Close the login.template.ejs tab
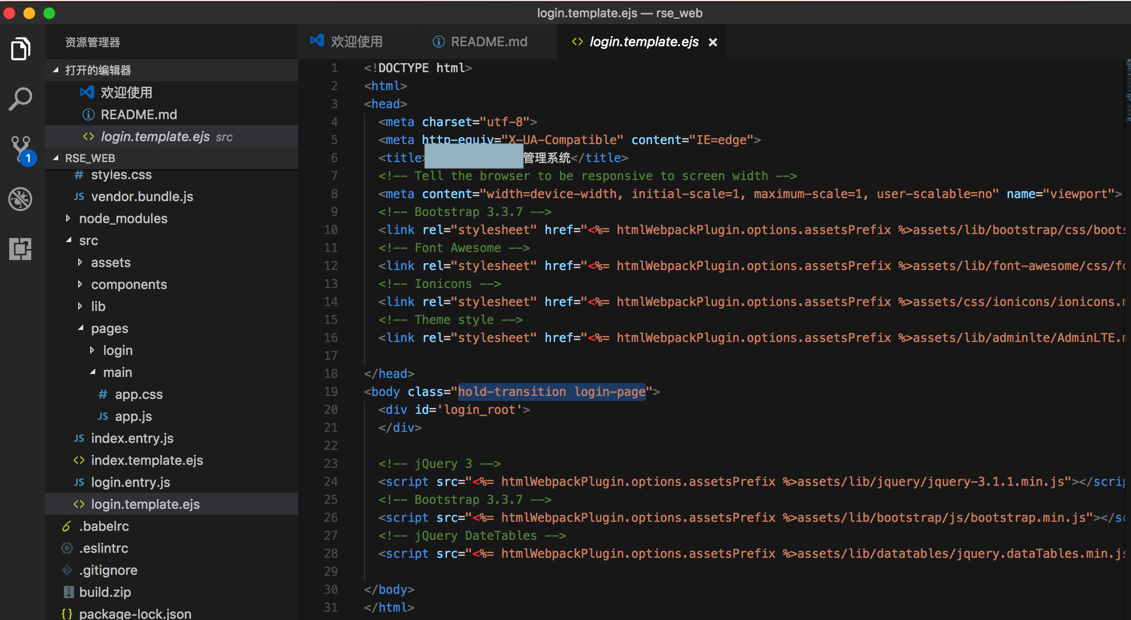Image resolution: width=1131 pixels, height=620 pixels. point(713,42)
